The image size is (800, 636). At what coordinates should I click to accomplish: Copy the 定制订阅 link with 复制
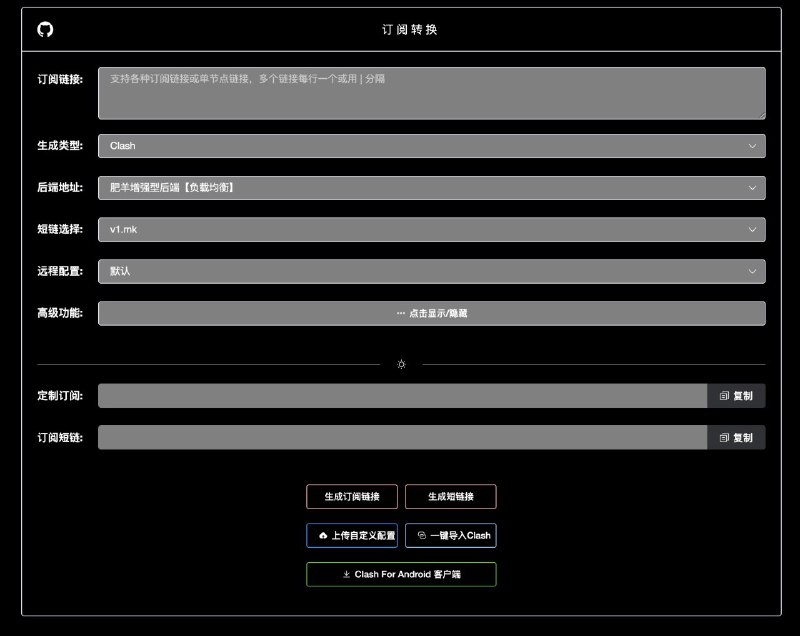pyautogui.click(x=736, y=396)
